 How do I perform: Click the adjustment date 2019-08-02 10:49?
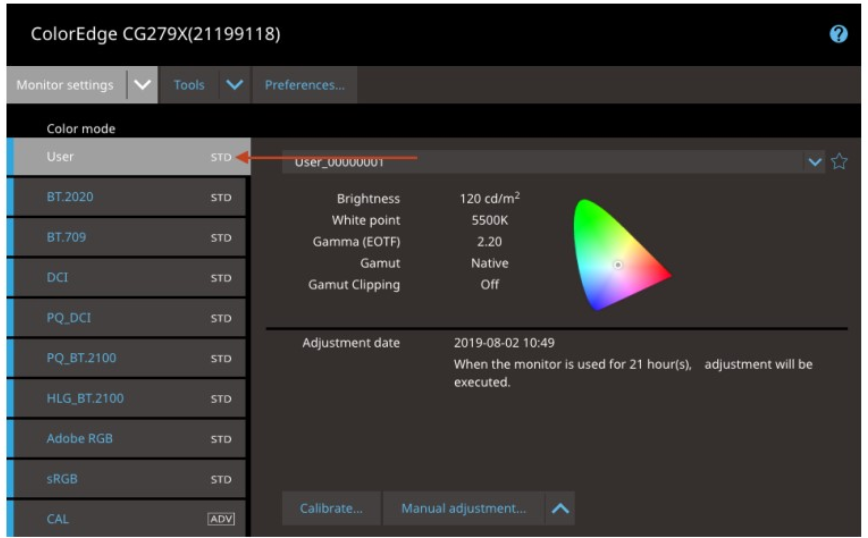[504, 343]
